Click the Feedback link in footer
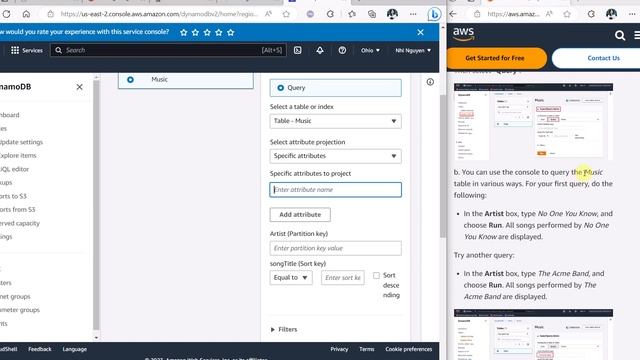640x360 pixels. tap(40, 349)
